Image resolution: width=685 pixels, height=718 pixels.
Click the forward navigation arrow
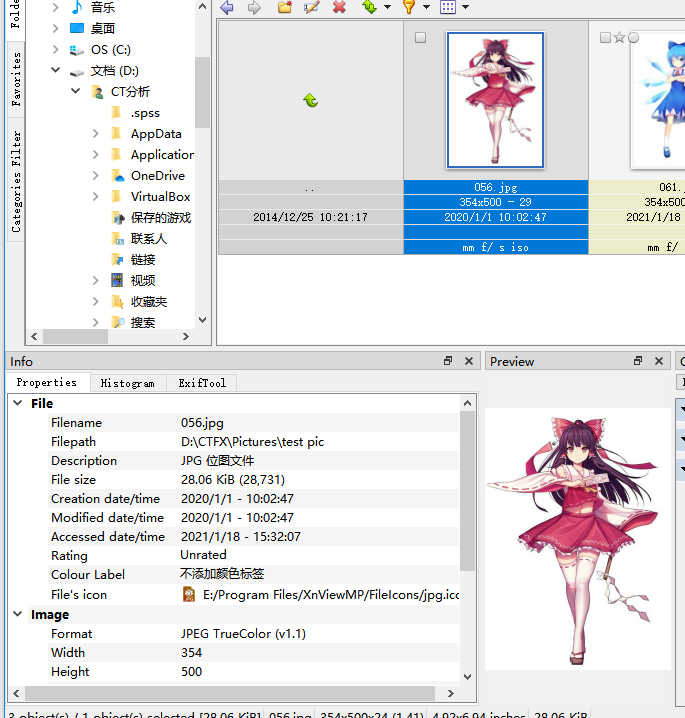click(x=254, y=7)
